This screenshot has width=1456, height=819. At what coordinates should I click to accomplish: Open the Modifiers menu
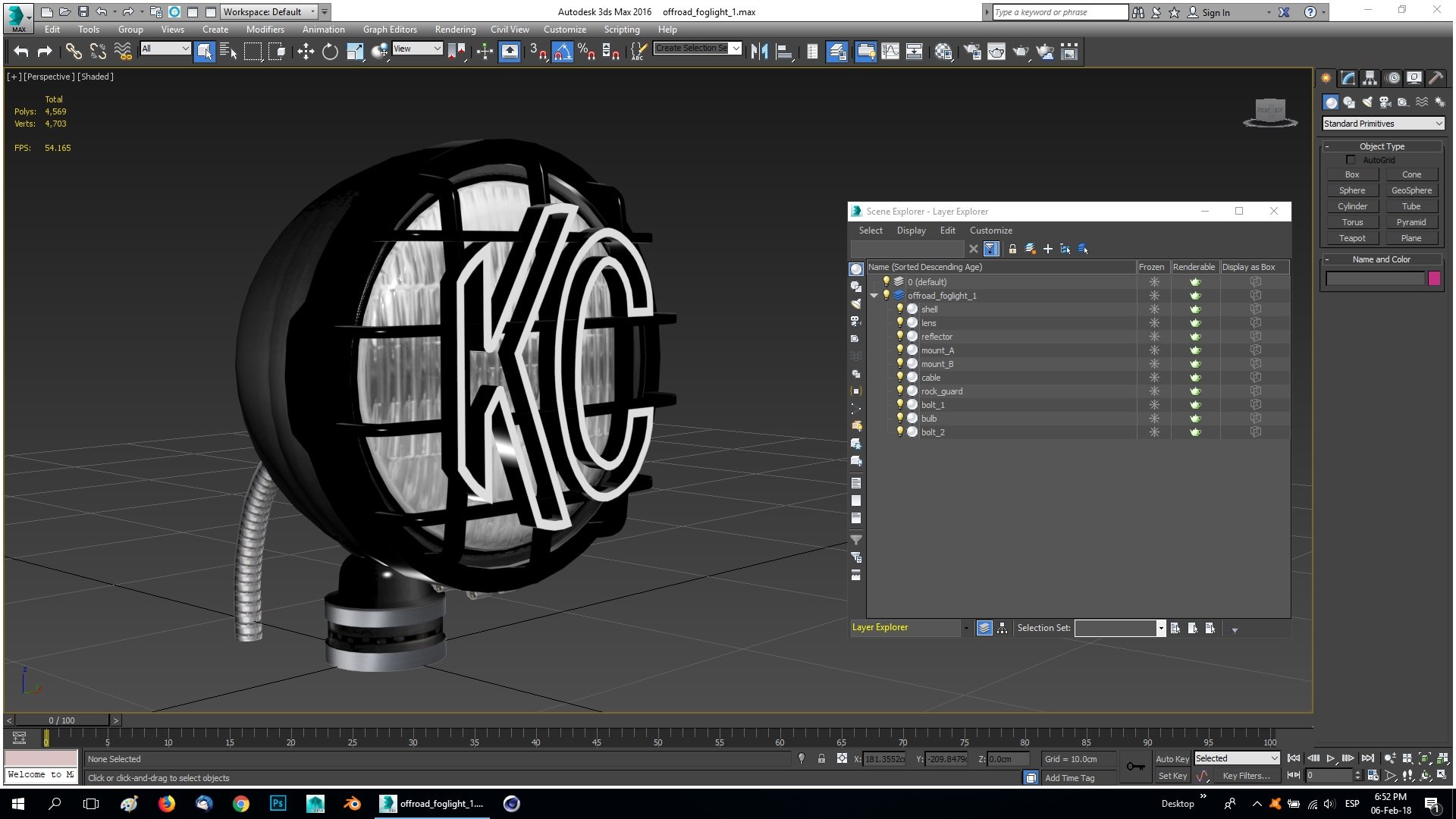coord(265,30)
